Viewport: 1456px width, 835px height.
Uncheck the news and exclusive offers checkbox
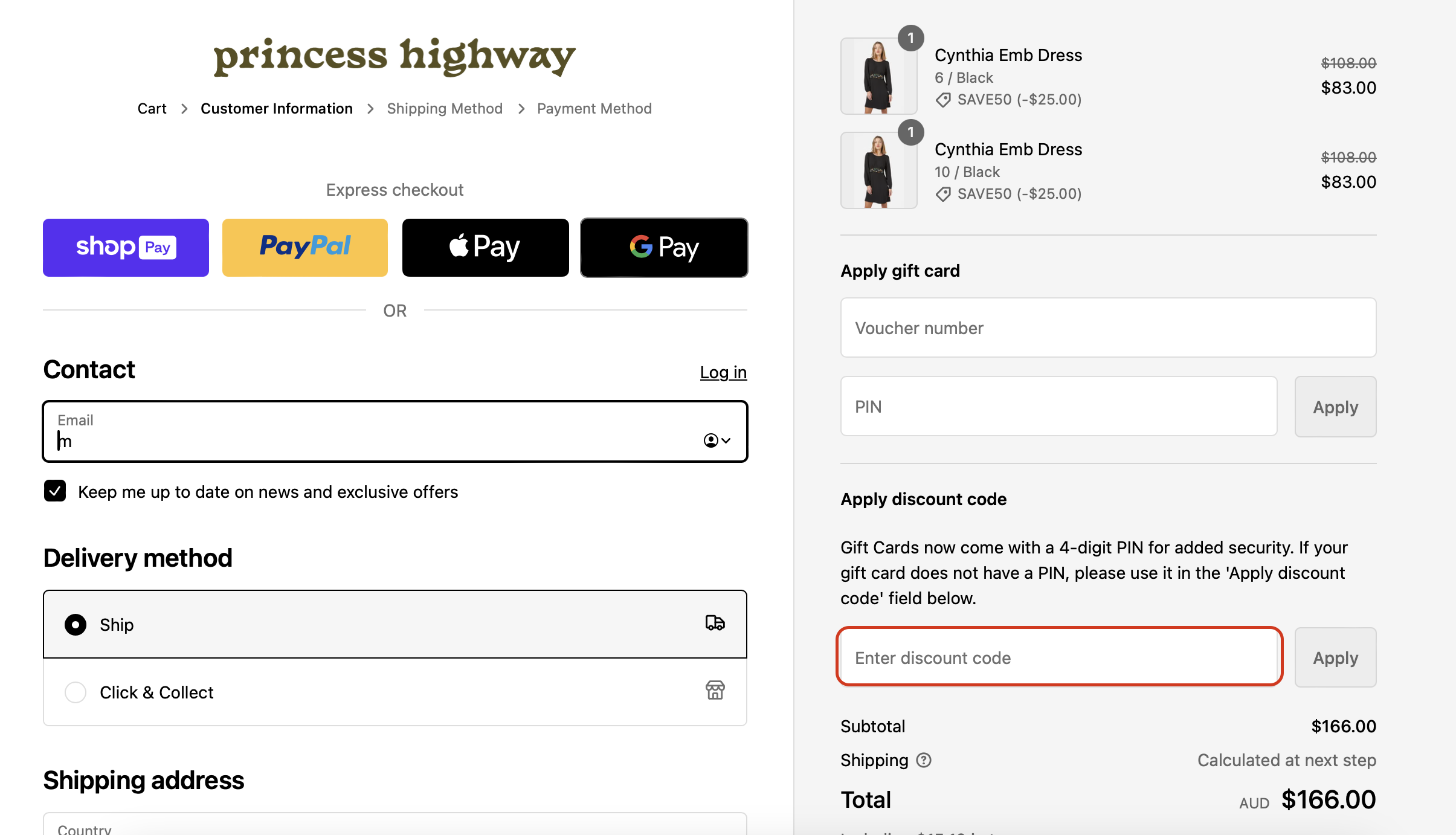click(55, 491)
